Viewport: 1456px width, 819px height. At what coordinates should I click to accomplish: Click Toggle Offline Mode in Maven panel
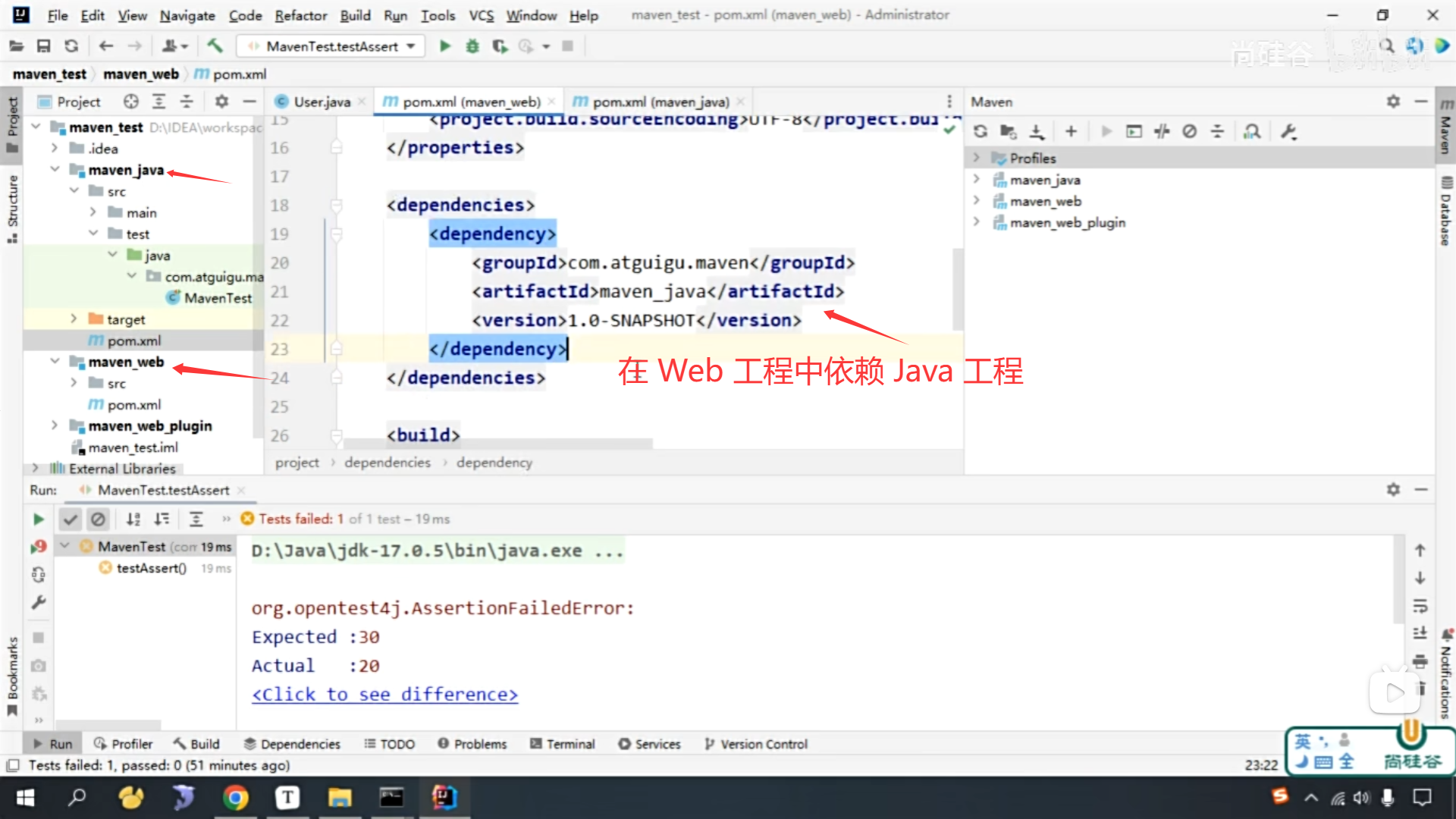(x=1162, y=131)
